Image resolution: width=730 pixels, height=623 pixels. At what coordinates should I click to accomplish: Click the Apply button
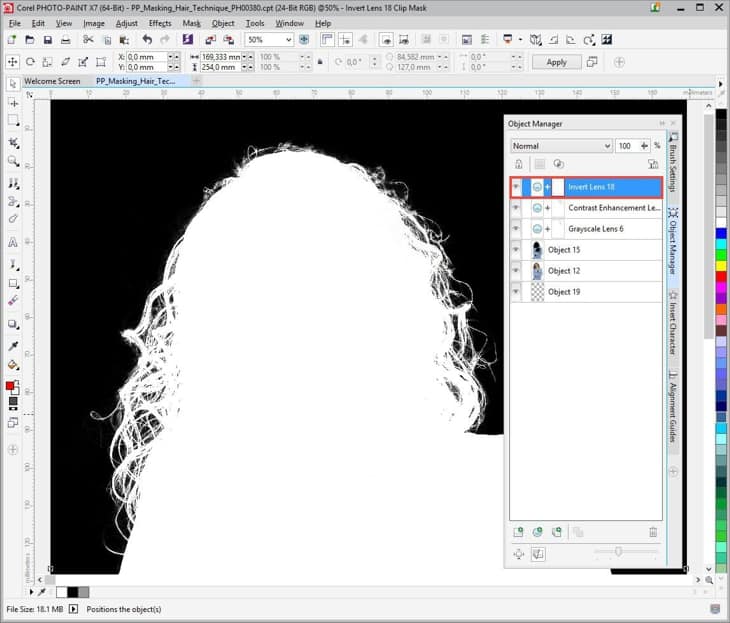coord(556,62)
